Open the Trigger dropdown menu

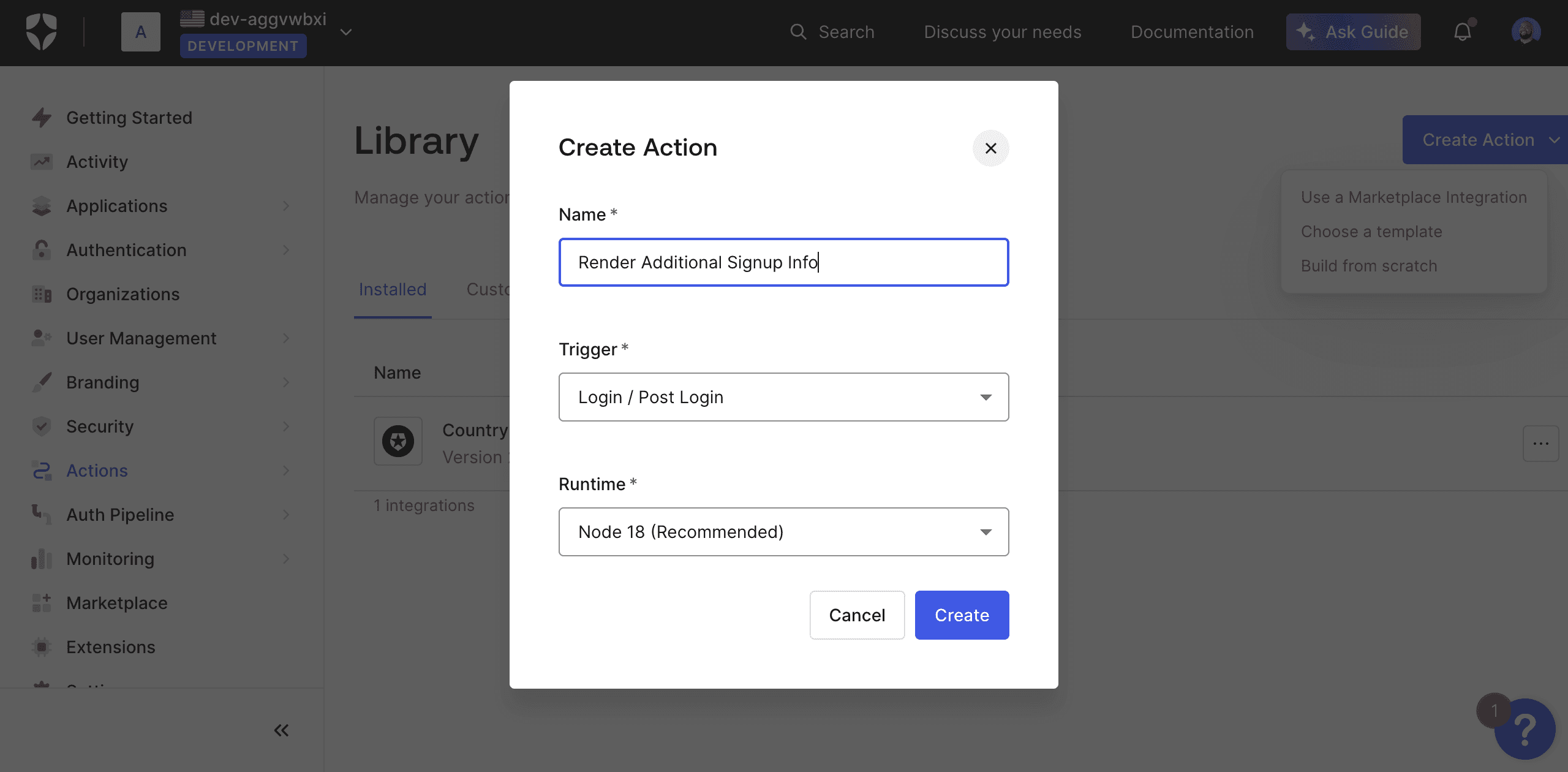tap(784, 397)
